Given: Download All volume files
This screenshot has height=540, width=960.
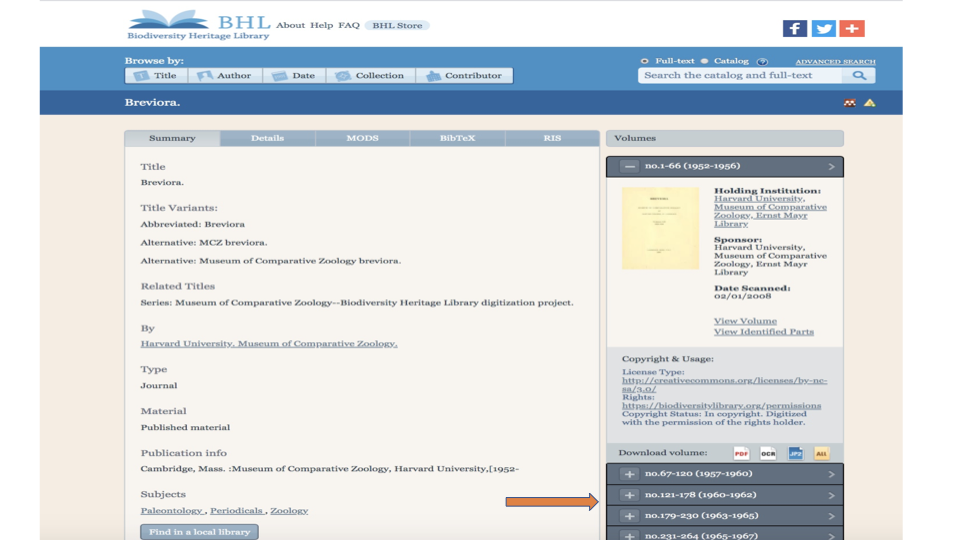Looking at the screenshot, I should pyautogui.click(x=821, y=453).
